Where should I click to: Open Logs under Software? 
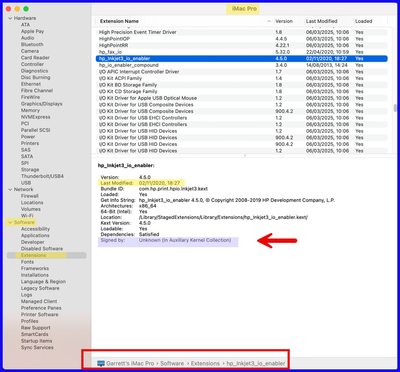pyautogui.click(x=27, y=295)
